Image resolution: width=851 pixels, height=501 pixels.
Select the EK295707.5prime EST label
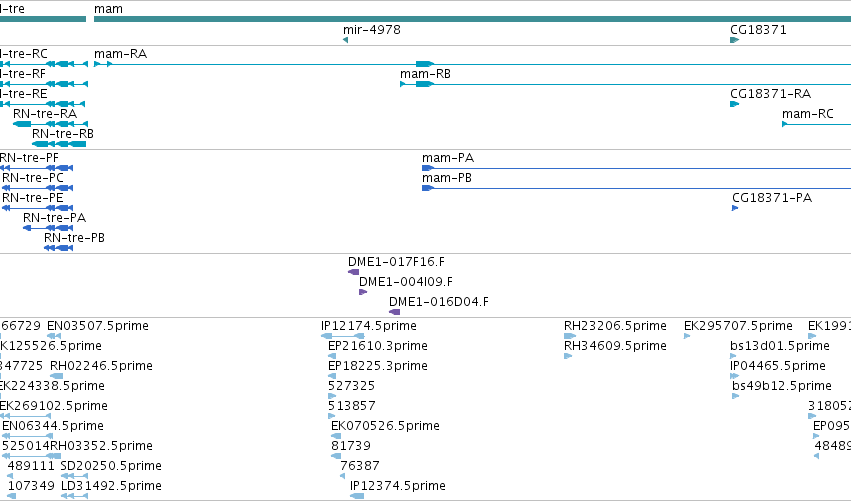point(738,326)
